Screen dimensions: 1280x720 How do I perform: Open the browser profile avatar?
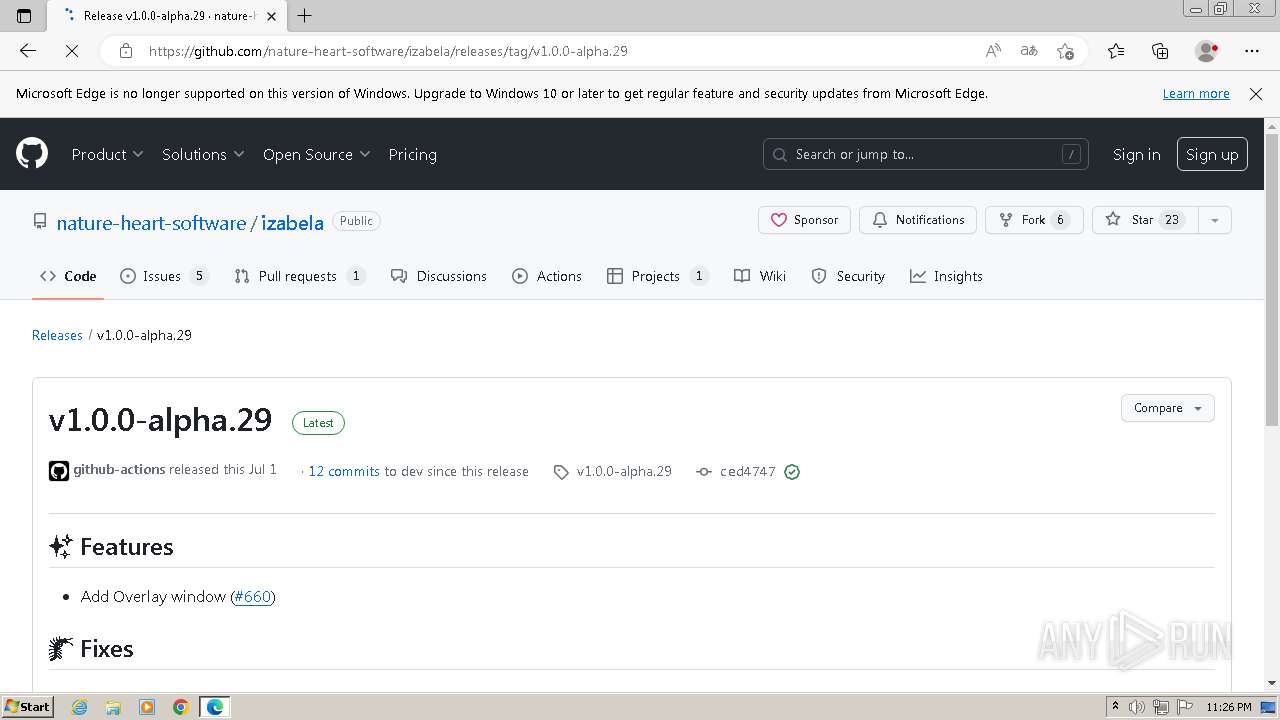coord(1206,51)
